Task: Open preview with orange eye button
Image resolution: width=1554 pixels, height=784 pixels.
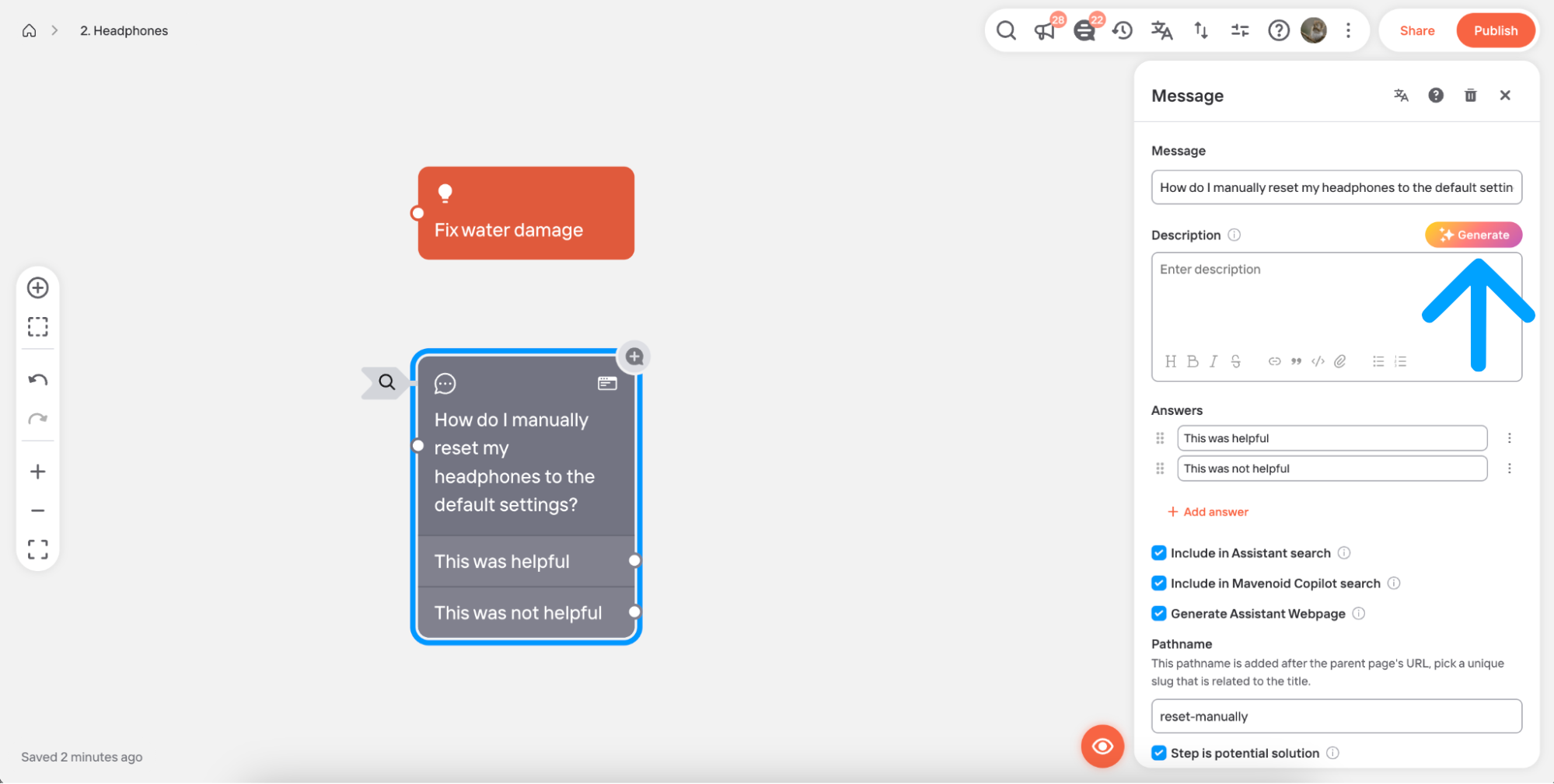Action: [x=1102, y=747]
